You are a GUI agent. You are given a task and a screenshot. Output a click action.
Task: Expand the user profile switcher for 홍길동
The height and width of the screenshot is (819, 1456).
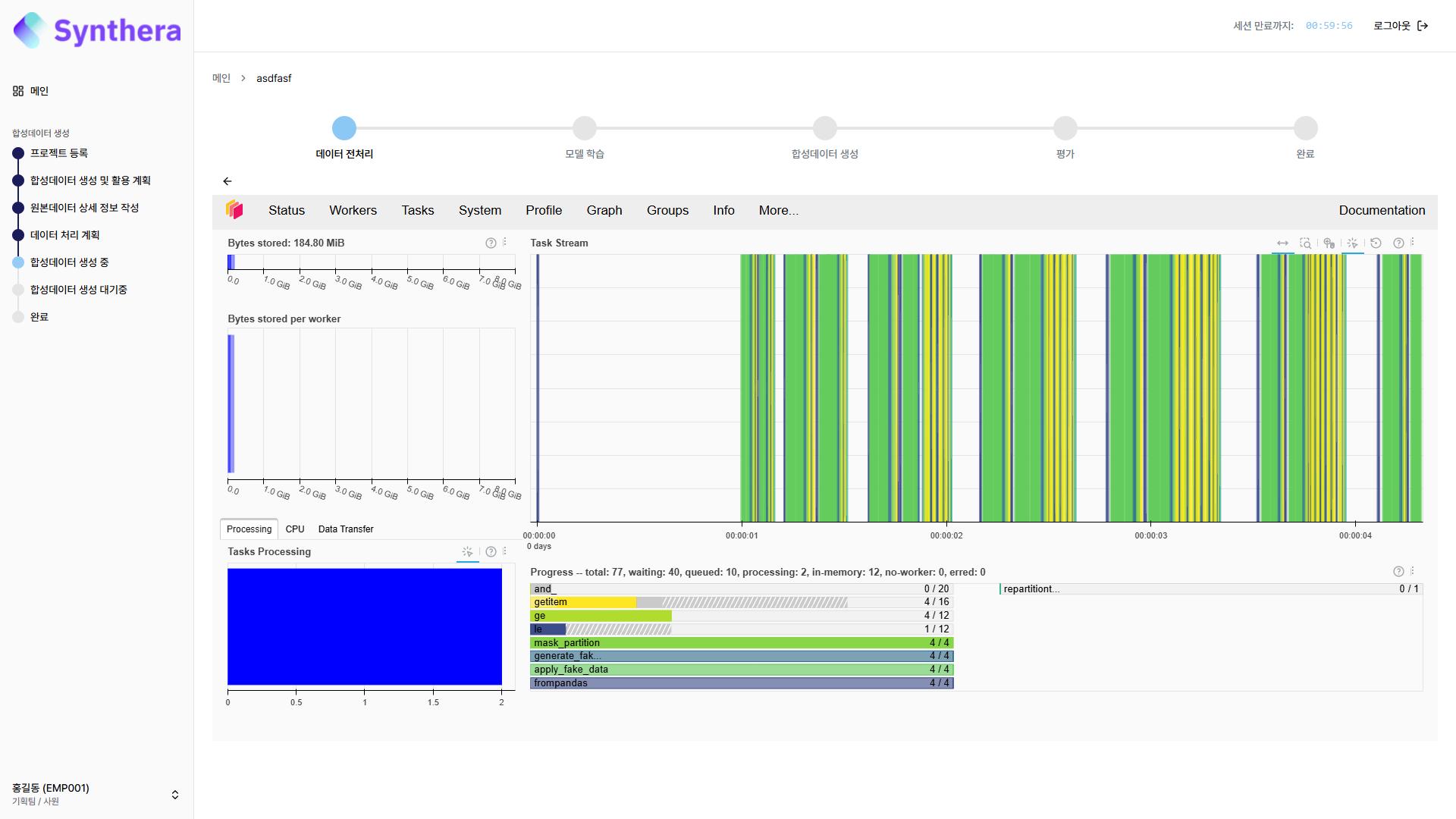click(x=175, y=795)
